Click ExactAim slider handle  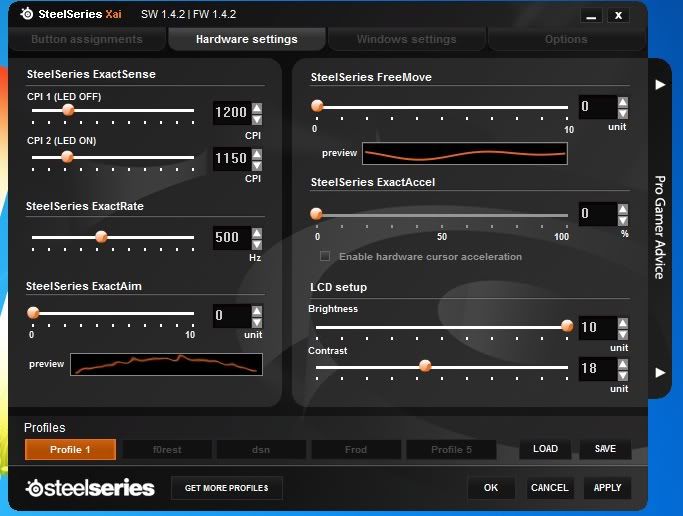33,313
